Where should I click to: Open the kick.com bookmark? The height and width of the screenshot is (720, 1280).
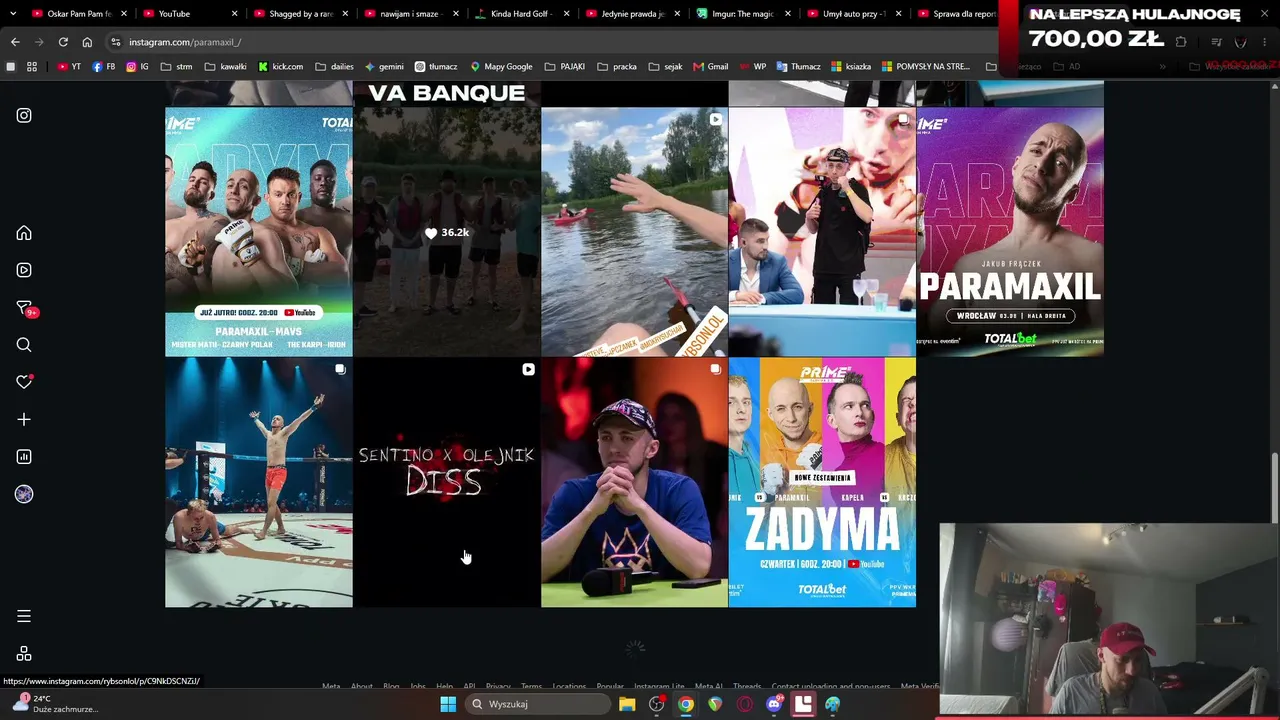coord(280,67)
